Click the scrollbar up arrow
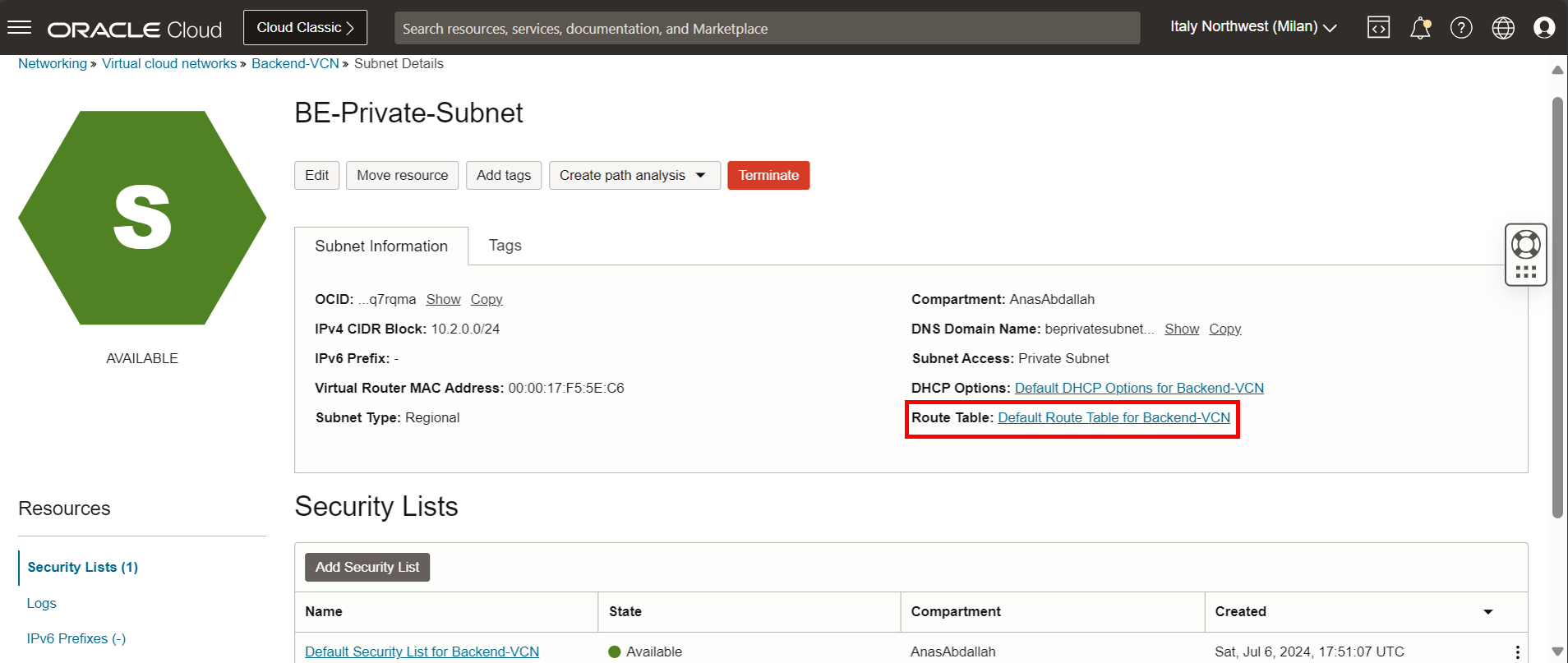The image size is (1568, 663). [1557, 70]
